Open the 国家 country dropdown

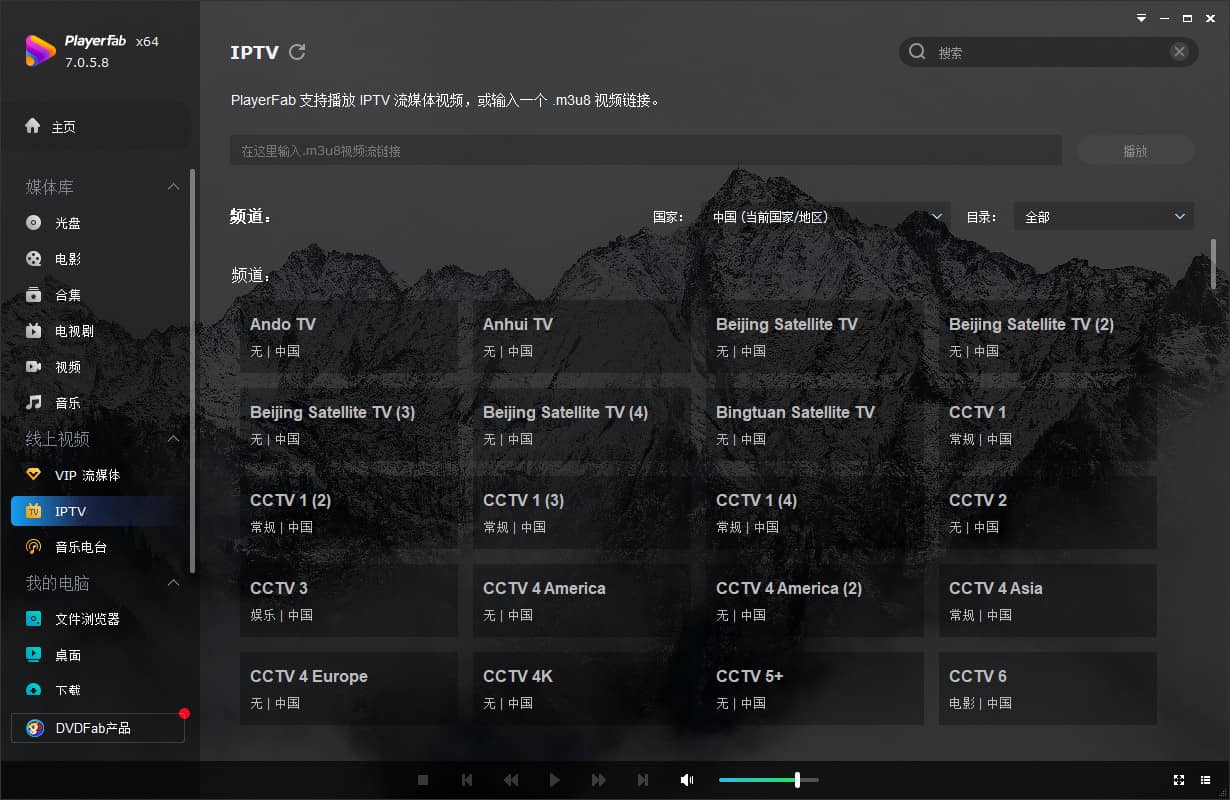[x=826, y=216]
